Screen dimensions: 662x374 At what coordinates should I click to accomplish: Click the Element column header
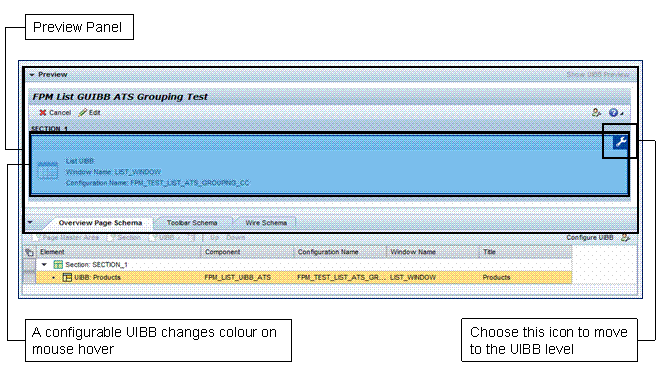coord(119,252)
